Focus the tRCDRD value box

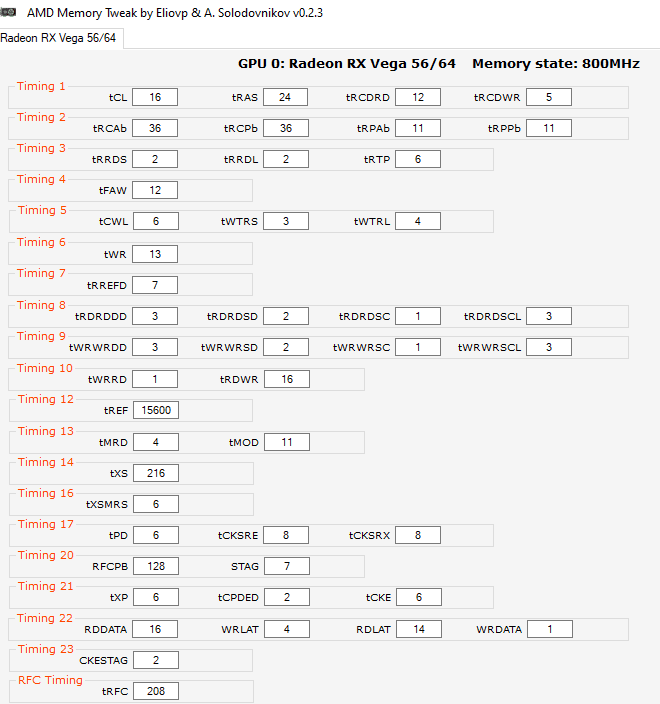(418, 97)
